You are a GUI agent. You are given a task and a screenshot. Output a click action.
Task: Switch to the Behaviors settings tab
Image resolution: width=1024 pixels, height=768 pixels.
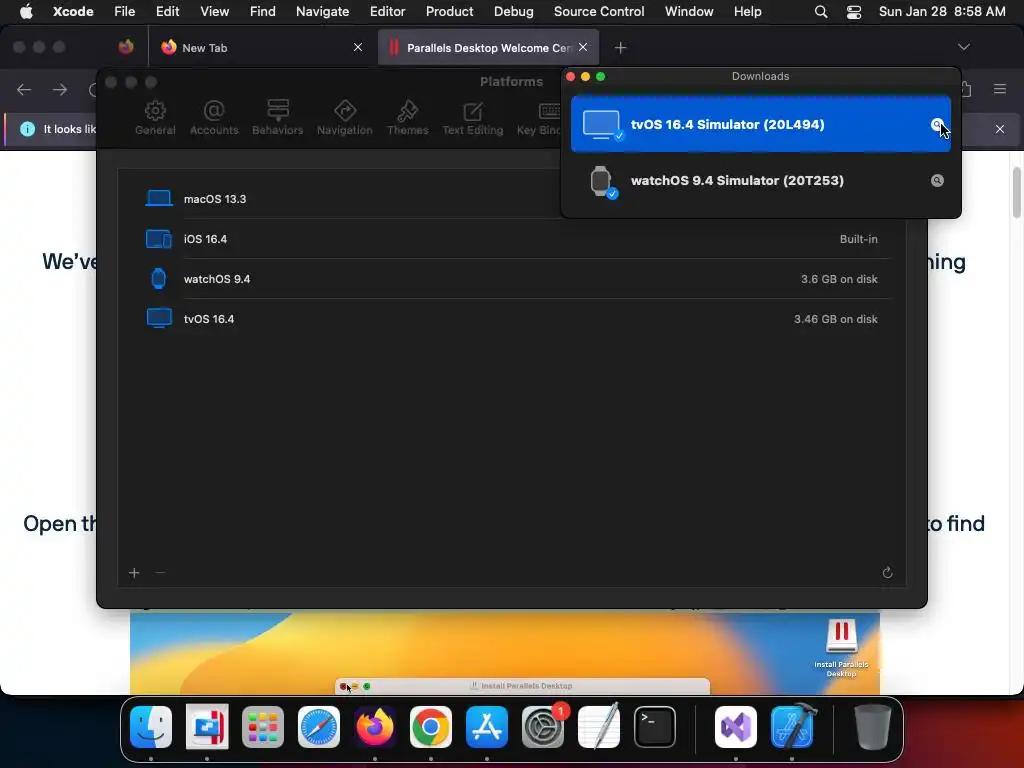pyautogui.click(x=278, y=118)
